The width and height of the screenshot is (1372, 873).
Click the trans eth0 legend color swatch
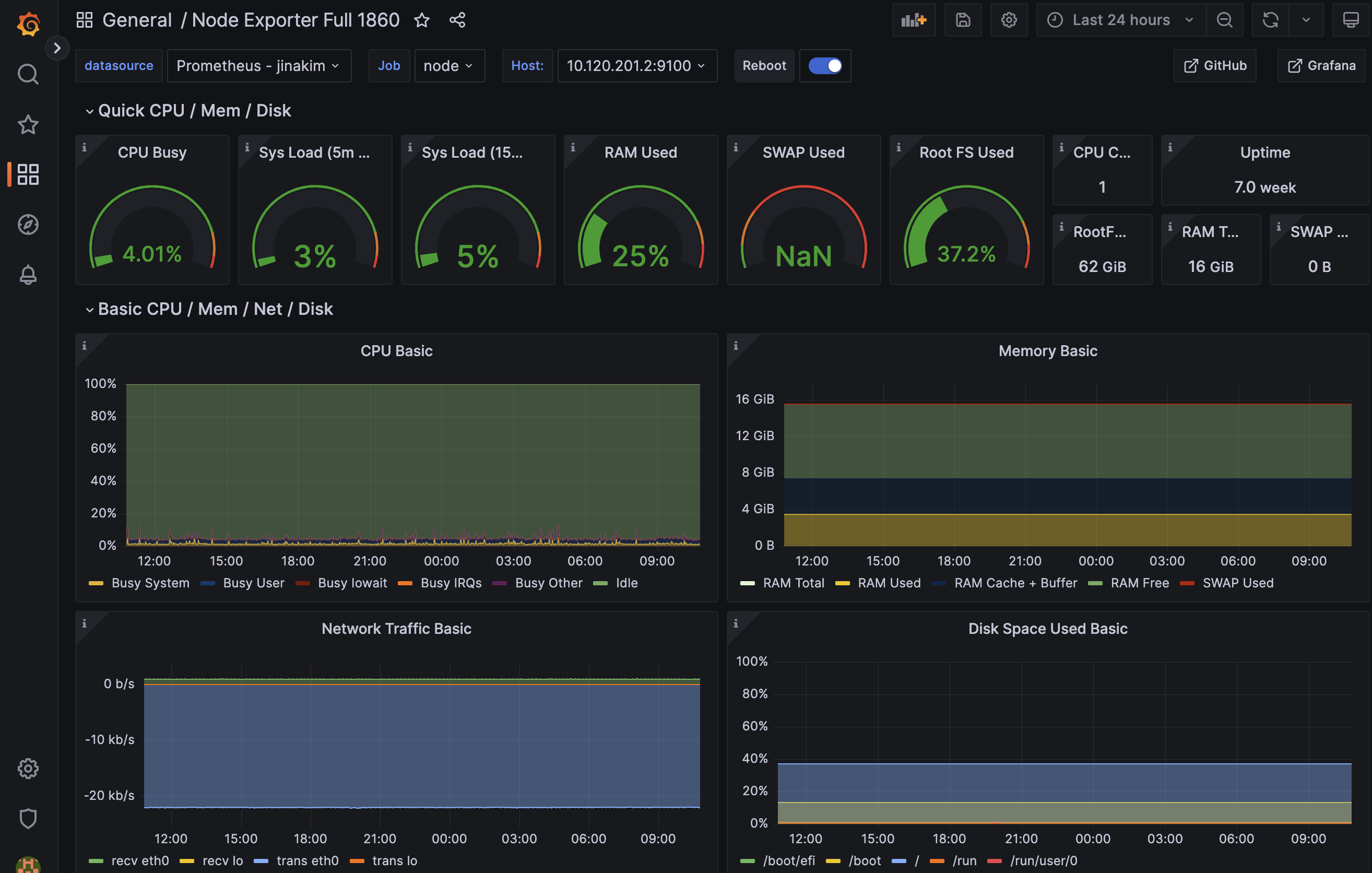click(x=261, y=860)
